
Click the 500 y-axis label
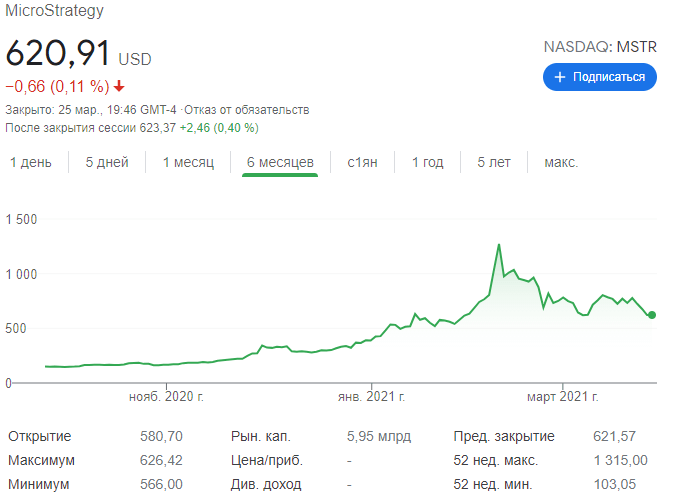[x=16, y=329]
